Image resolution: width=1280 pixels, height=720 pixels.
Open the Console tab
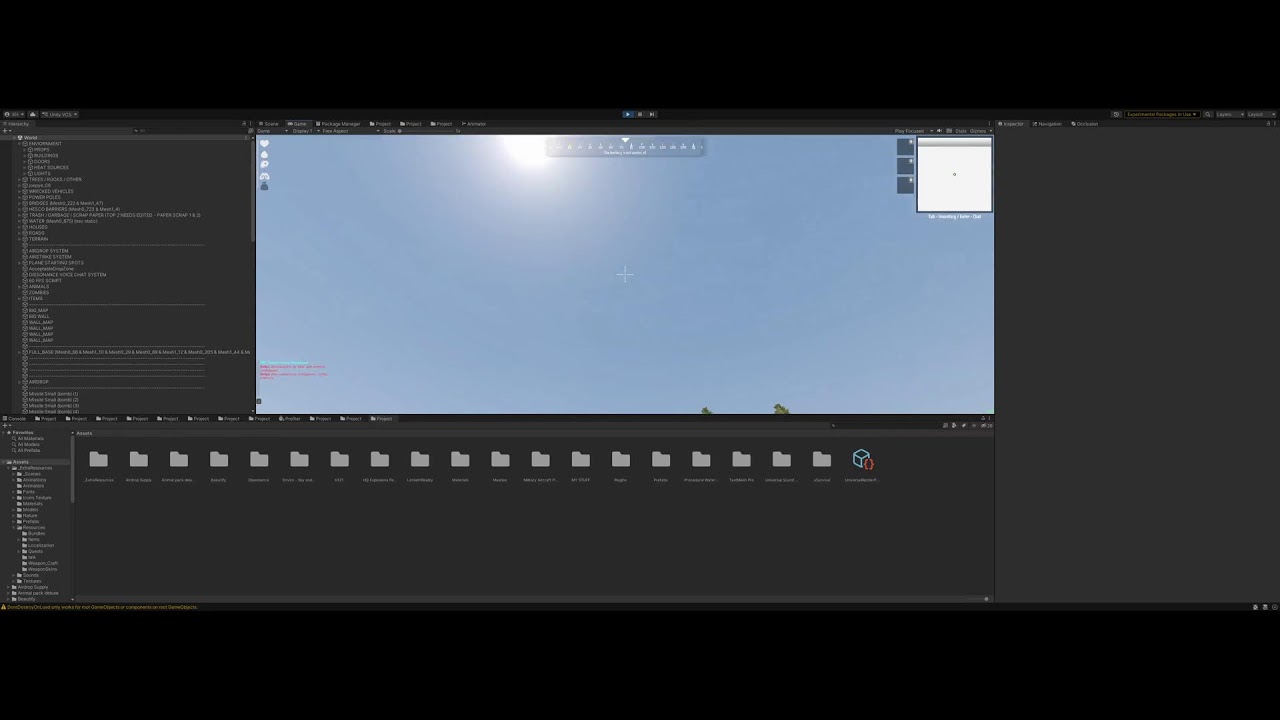click(x=15, y=418)
